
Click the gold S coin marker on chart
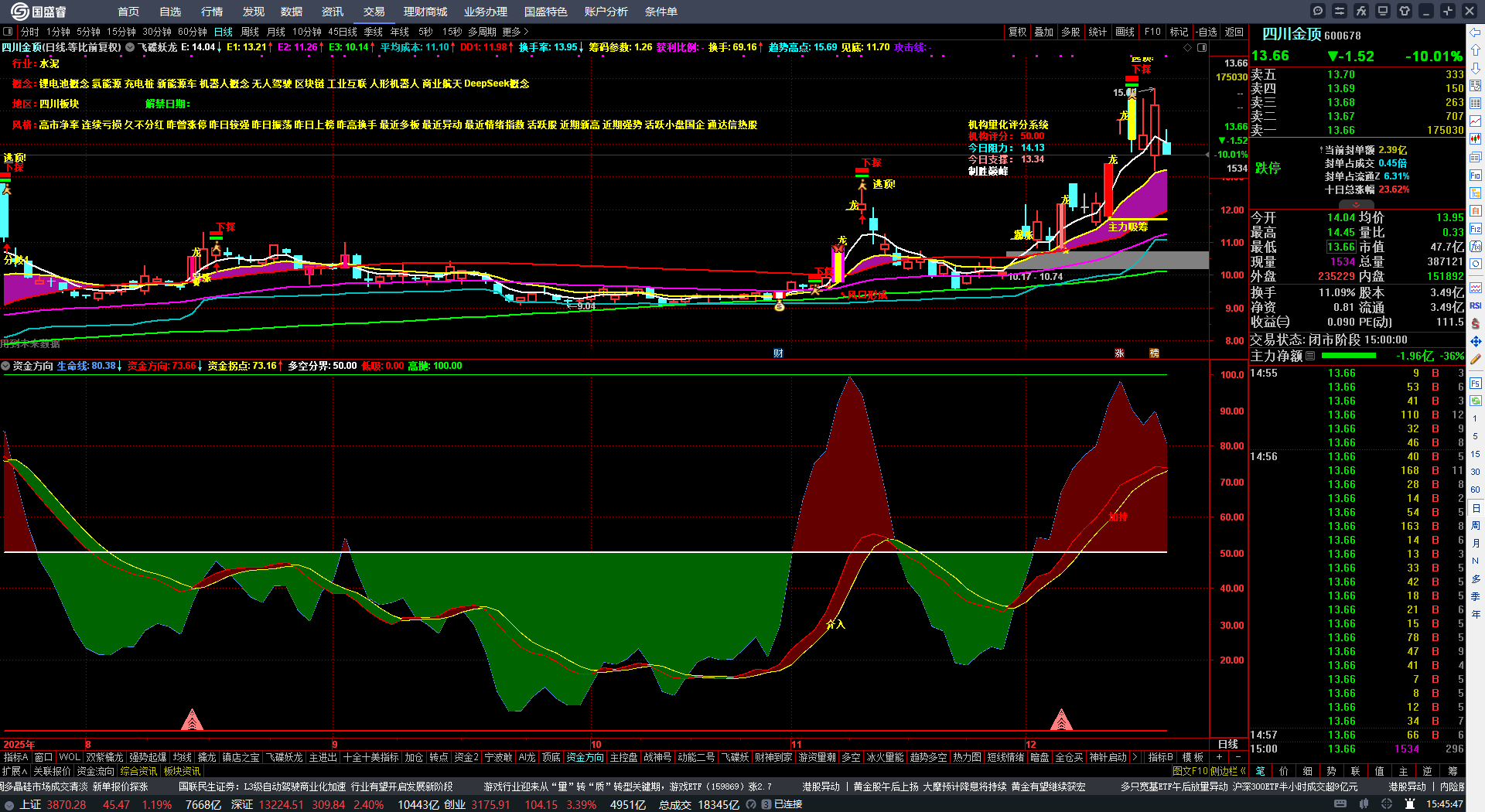click(x=779, y=307)
